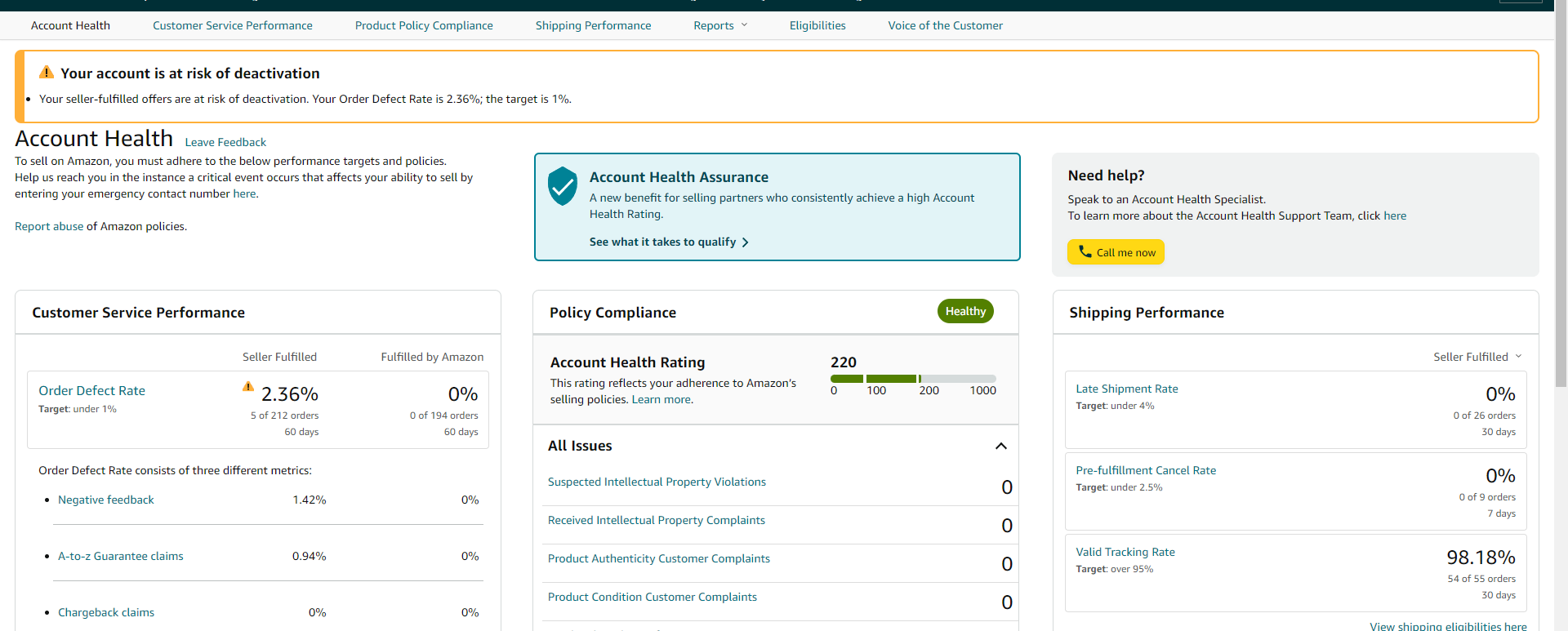Click the phone icon on Call me now
The image size is (1568, 631).
click(x=1085, y=251)
